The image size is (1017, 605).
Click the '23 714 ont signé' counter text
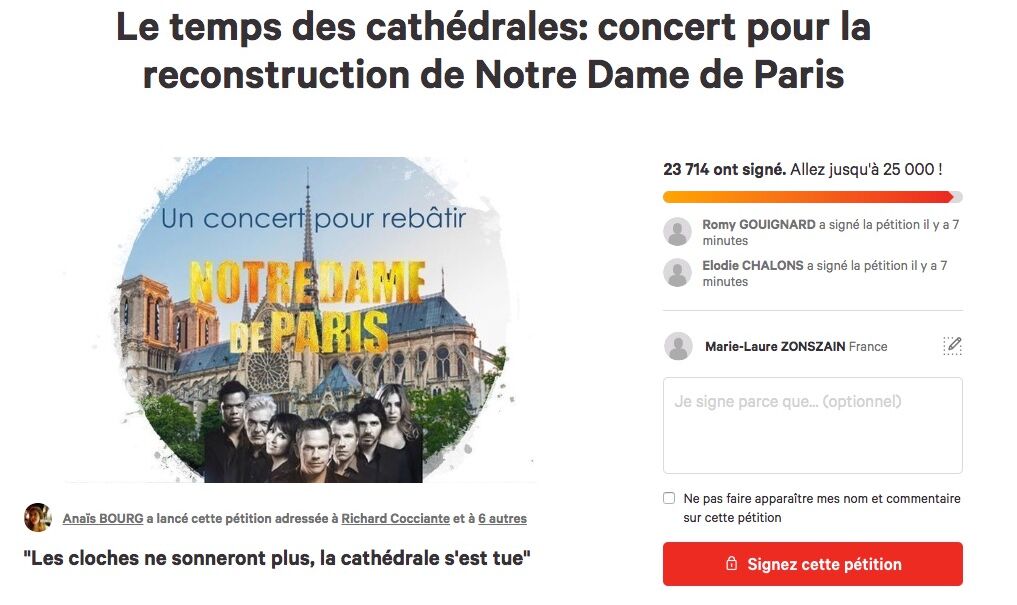click(724, 169)
